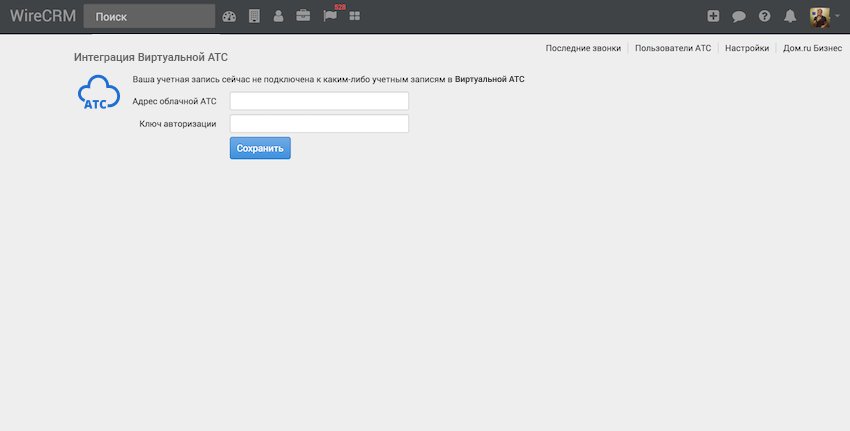Screen dimensions: 850x431
Task: Open the companies building icon
Action: point(254,16)
